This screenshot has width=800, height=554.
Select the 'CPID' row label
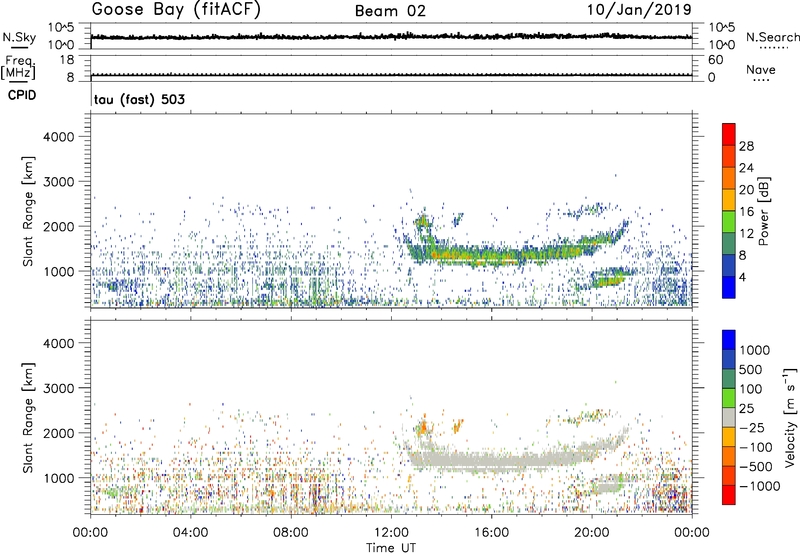(x=22, y=95)
